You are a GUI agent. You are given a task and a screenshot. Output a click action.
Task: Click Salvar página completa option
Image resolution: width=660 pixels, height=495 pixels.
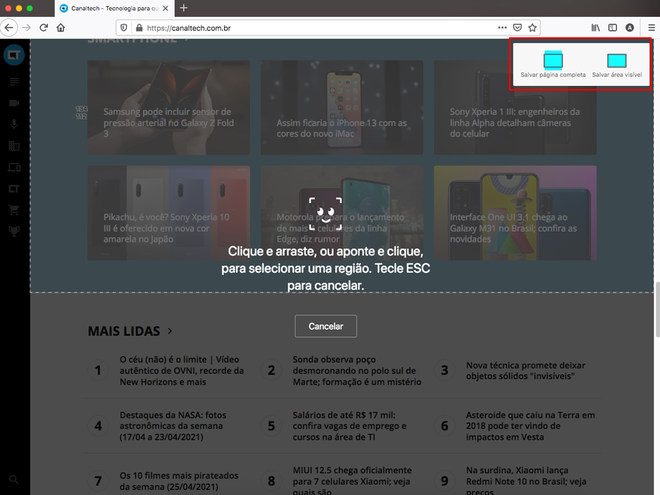point(553,64)
